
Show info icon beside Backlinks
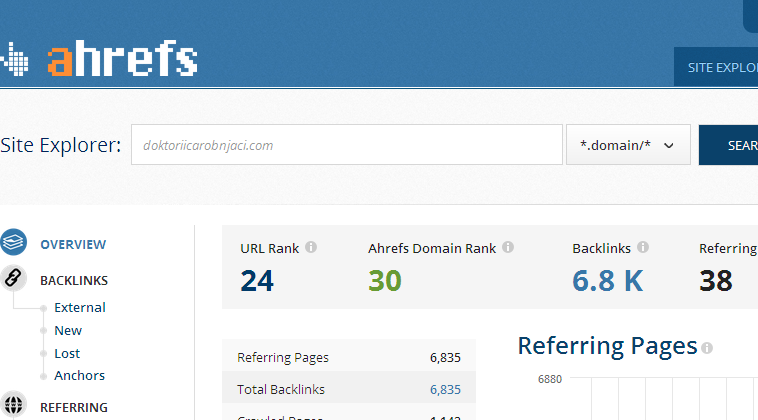[x=642, y=247]
